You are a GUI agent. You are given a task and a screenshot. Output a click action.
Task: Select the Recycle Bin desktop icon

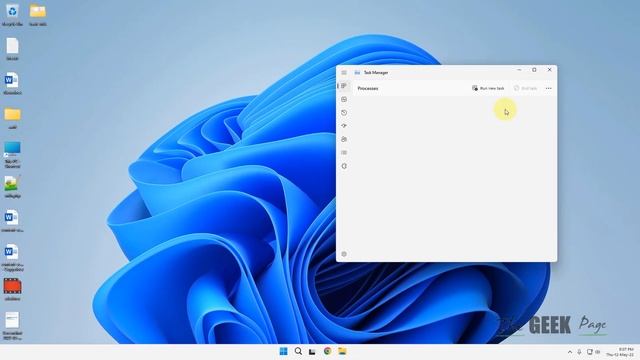[12, 15]
